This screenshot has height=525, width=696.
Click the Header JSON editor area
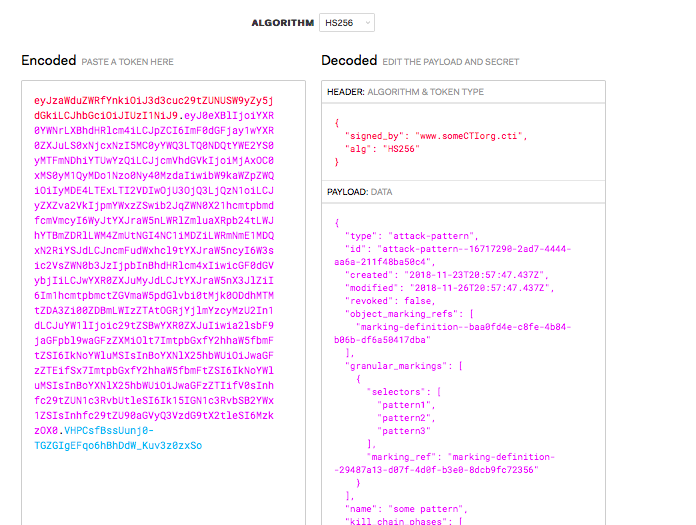click(x=463, y=142)
